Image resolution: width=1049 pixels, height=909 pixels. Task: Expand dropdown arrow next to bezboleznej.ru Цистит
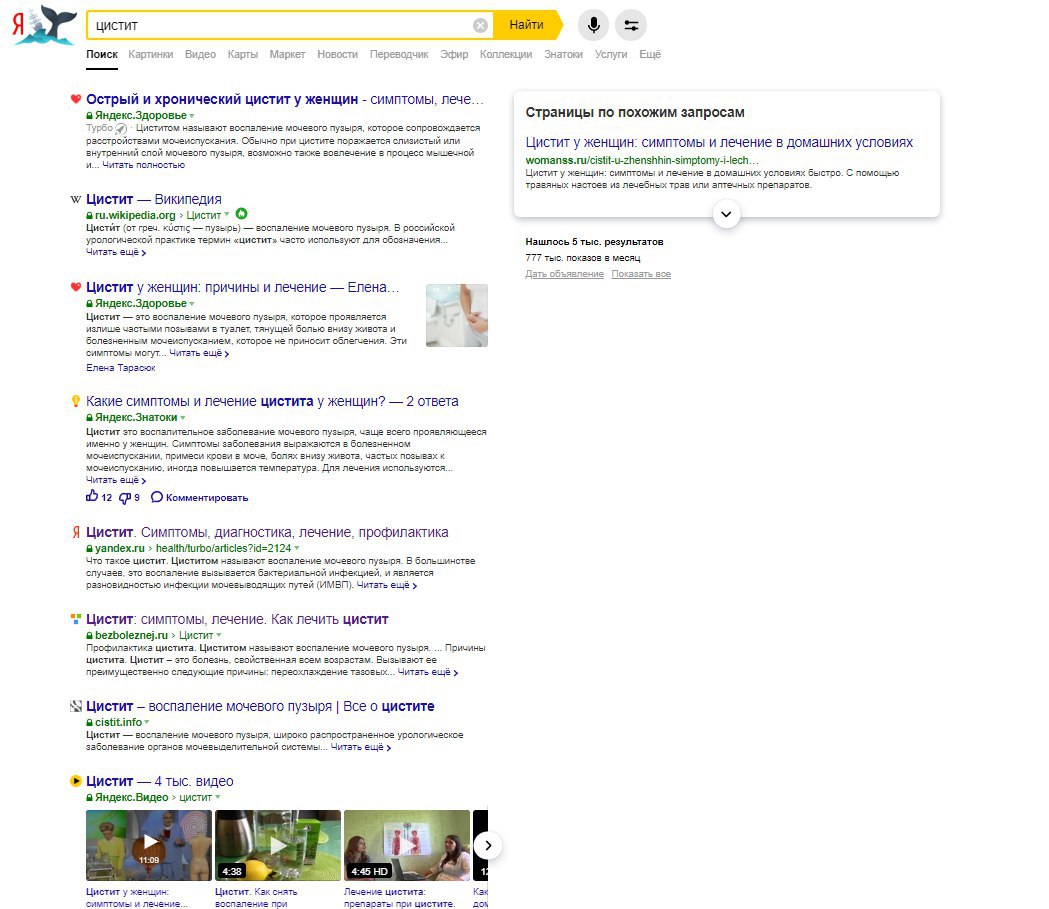(x=219, y=635)
